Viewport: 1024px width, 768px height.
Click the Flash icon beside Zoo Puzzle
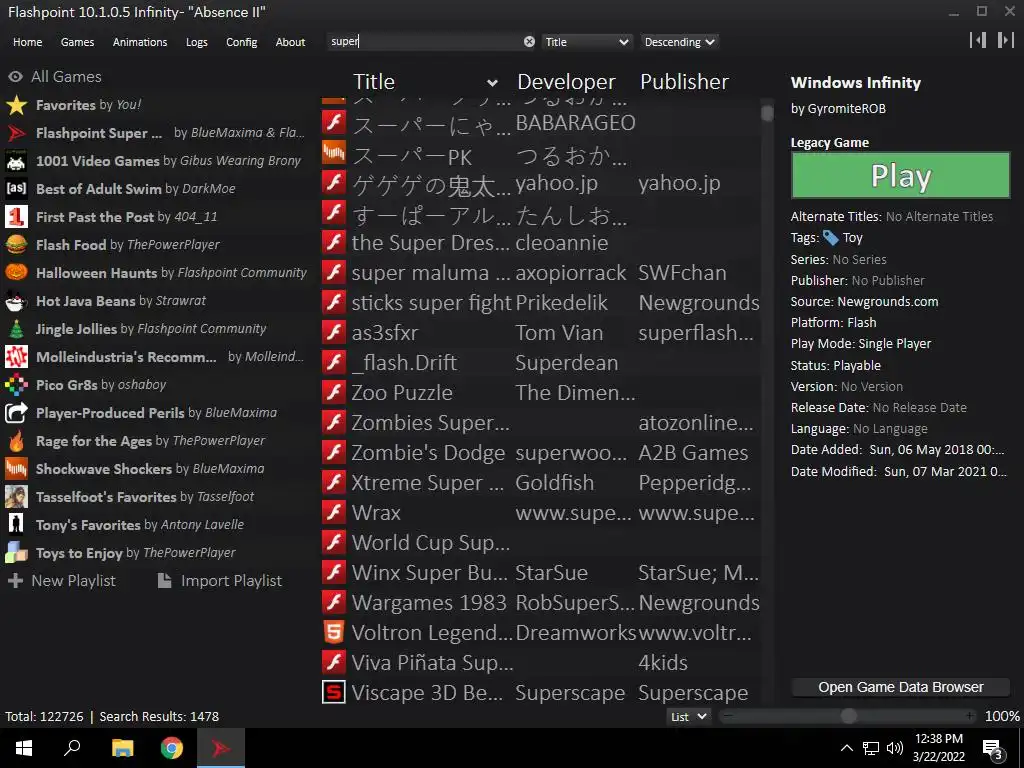click(x=334, y=392)
